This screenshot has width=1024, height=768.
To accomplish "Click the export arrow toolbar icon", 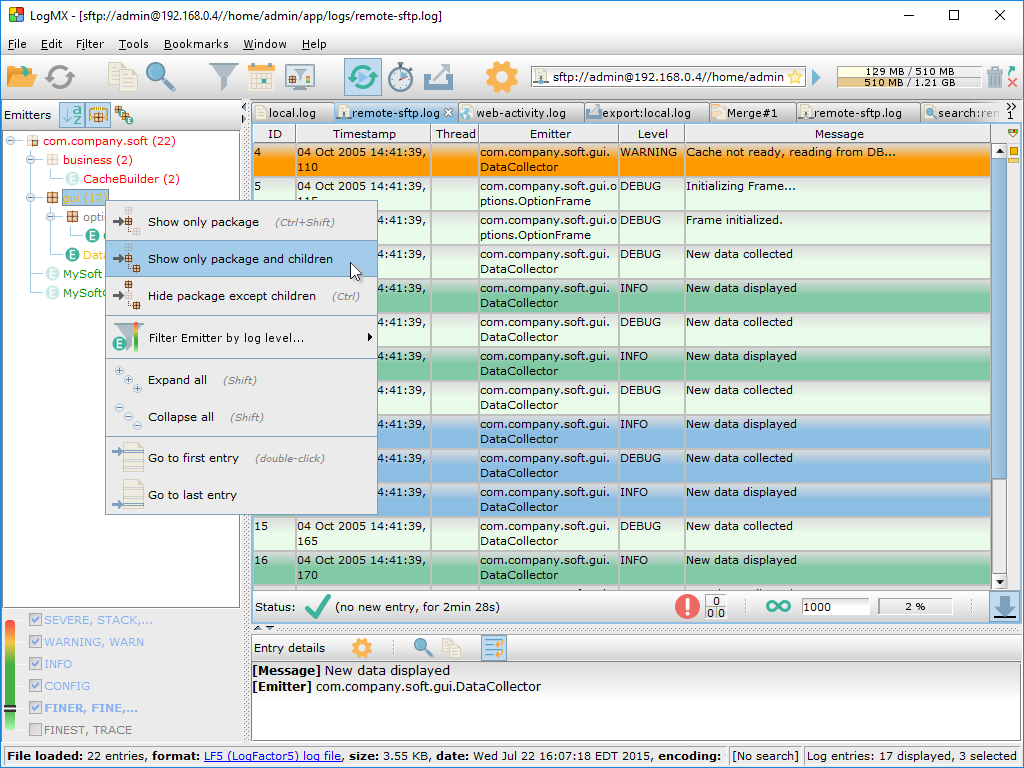I will tap(438, 77).
